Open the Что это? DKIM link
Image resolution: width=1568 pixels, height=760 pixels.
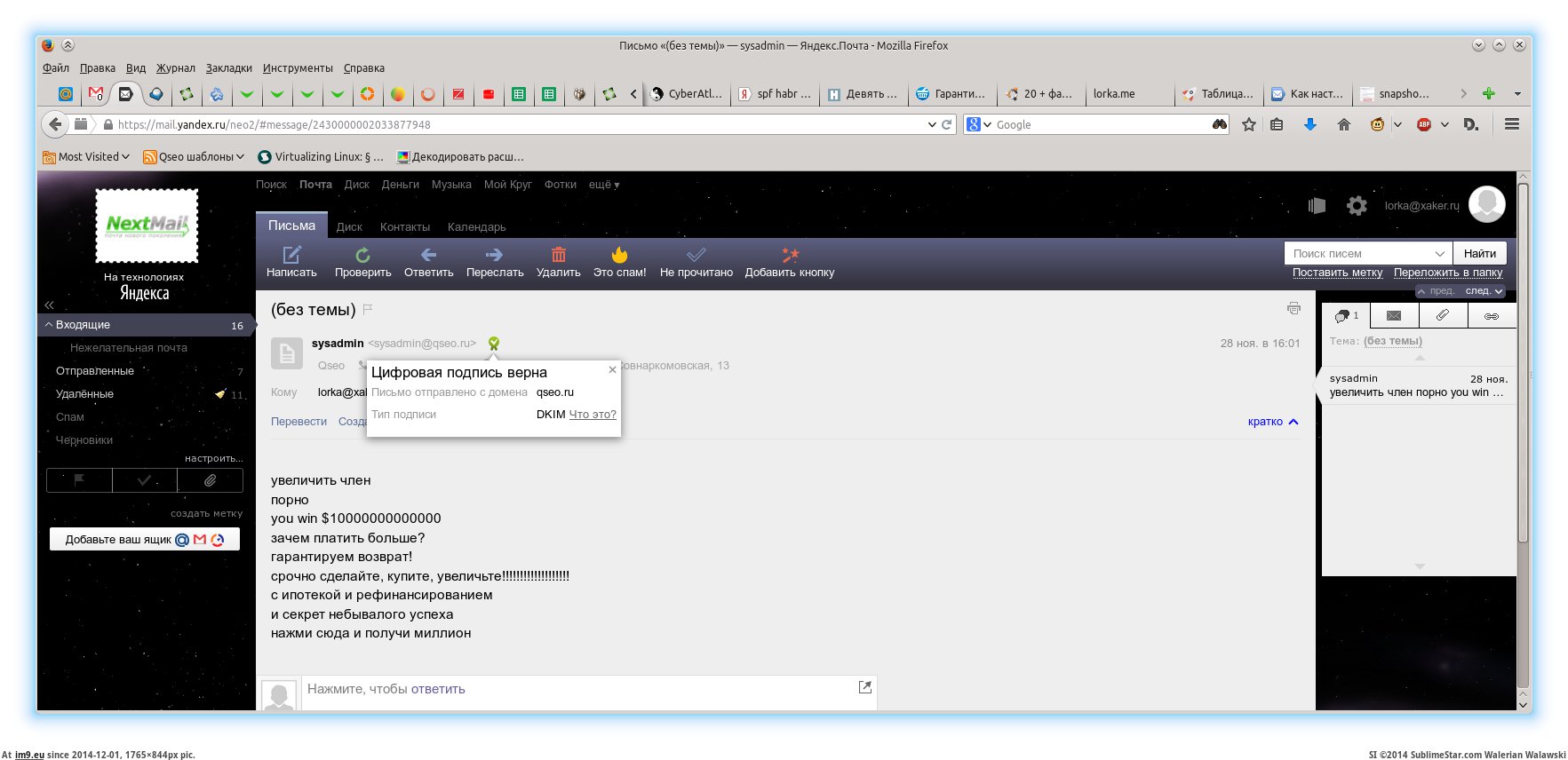(x=592, y=415)
